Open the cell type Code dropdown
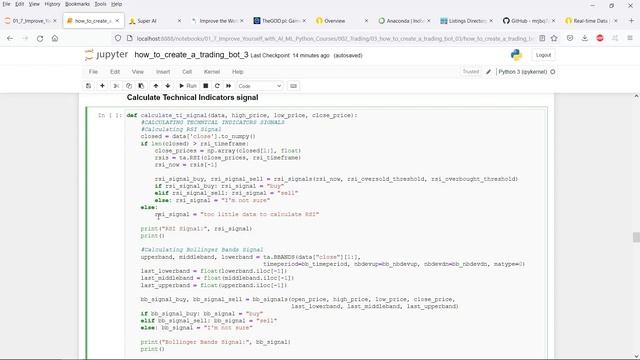The image size is (640, 360). [x=260, y=86]
